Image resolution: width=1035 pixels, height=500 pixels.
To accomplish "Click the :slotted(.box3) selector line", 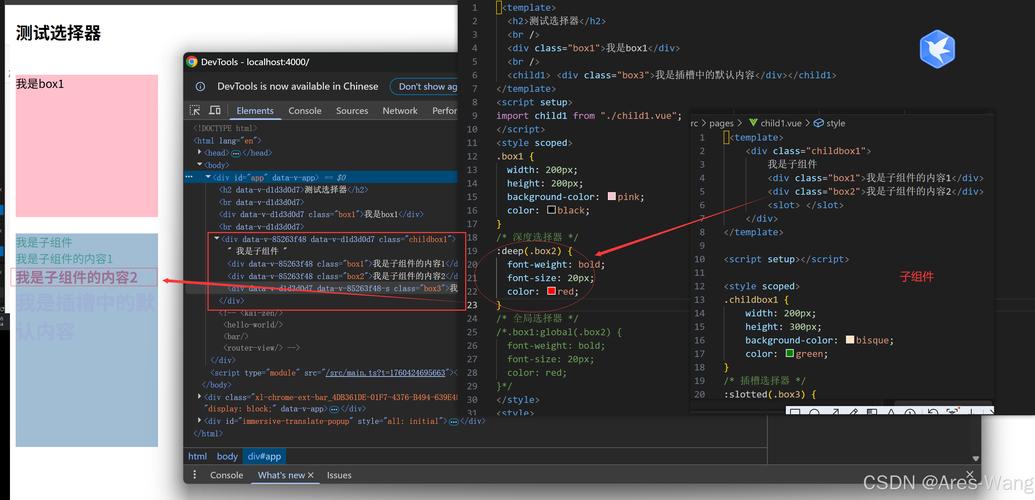I will point(770,394).
